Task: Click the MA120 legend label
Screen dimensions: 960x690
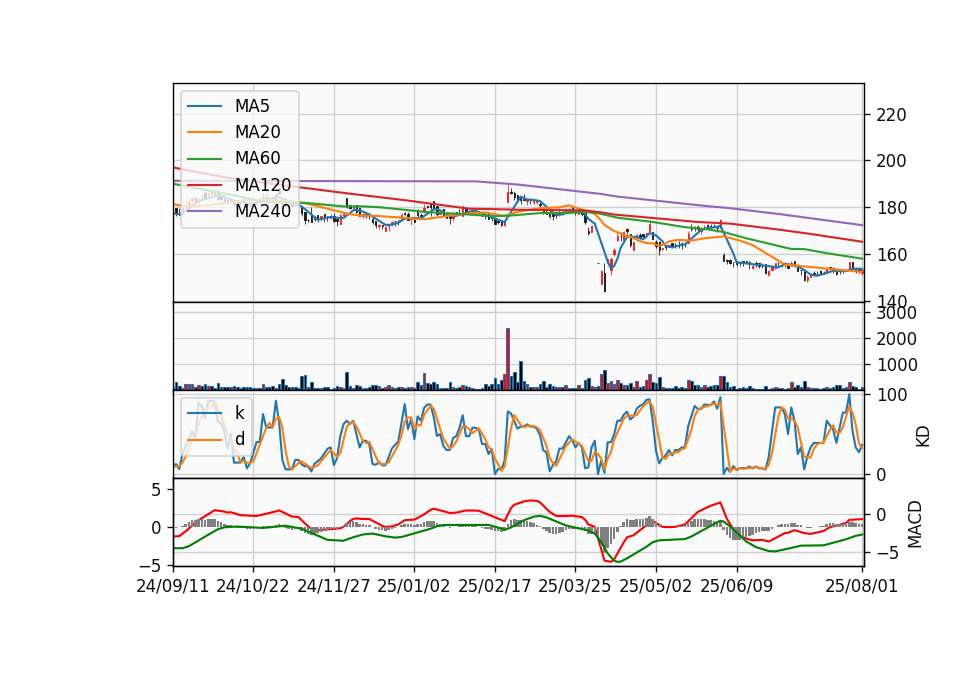Action: point(263,184)
